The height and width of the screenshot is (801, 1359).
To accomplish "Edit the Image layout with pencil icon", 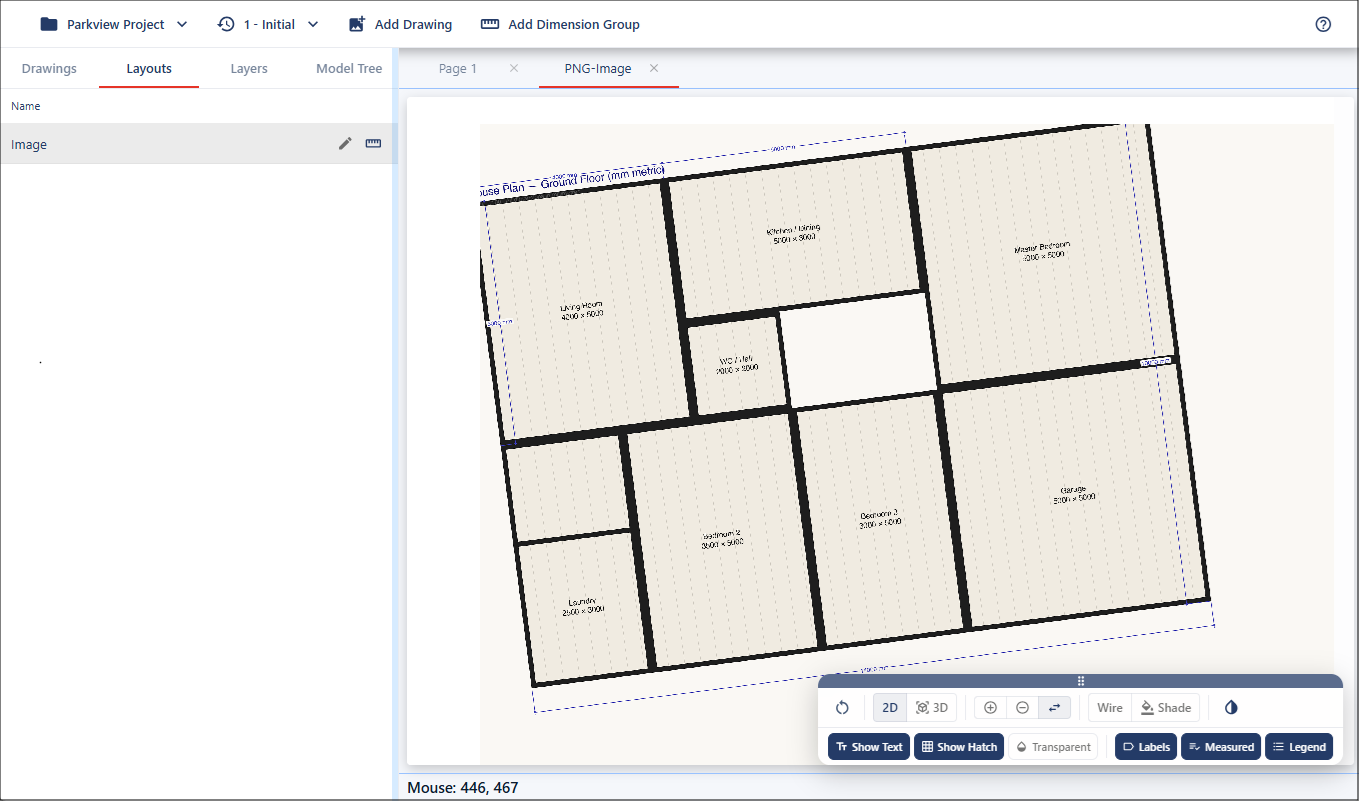I will tap(345, 144).
